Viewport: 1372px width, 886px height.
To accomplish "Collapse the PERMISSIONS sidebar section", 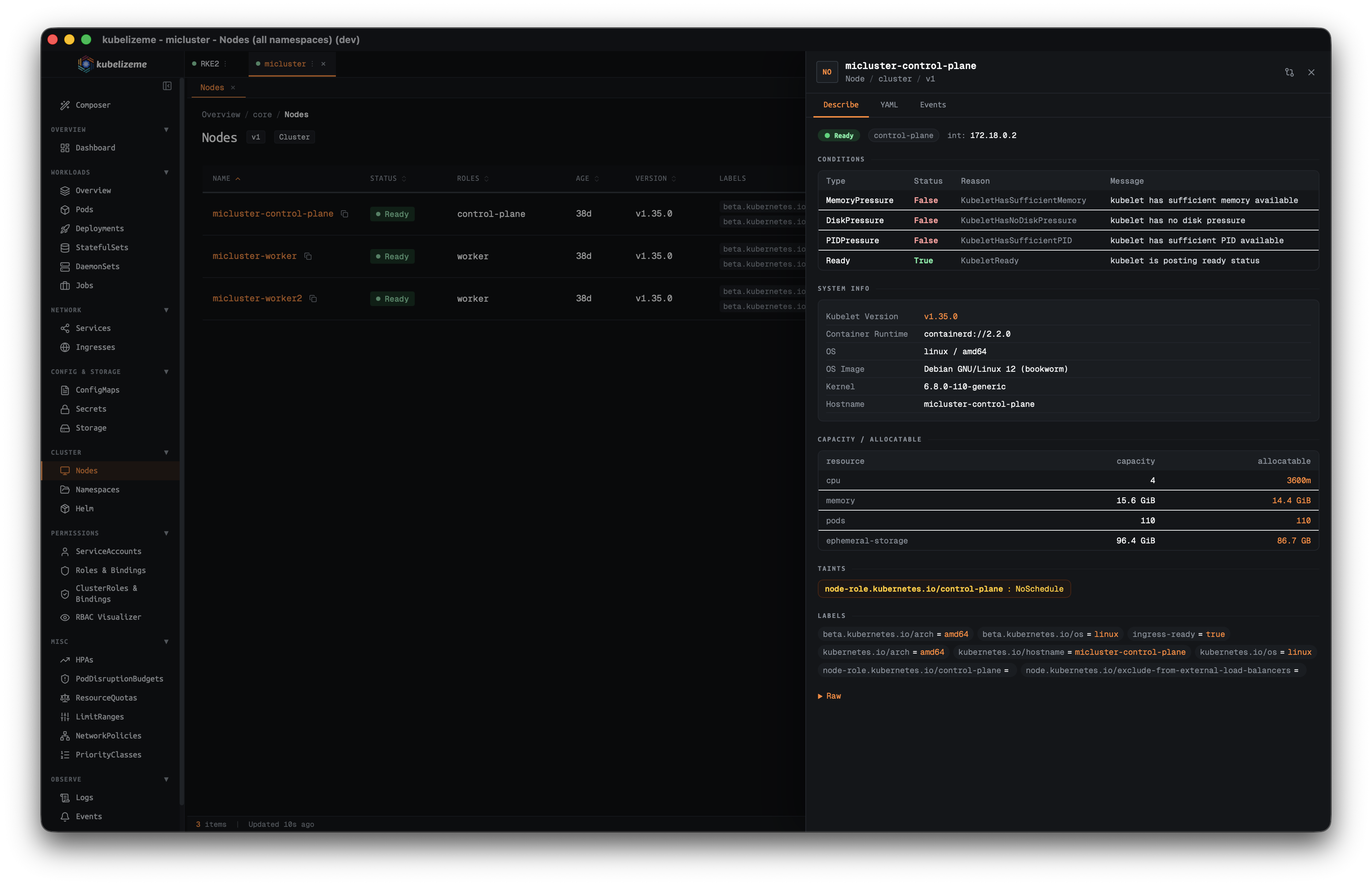I will coord(166,533).
